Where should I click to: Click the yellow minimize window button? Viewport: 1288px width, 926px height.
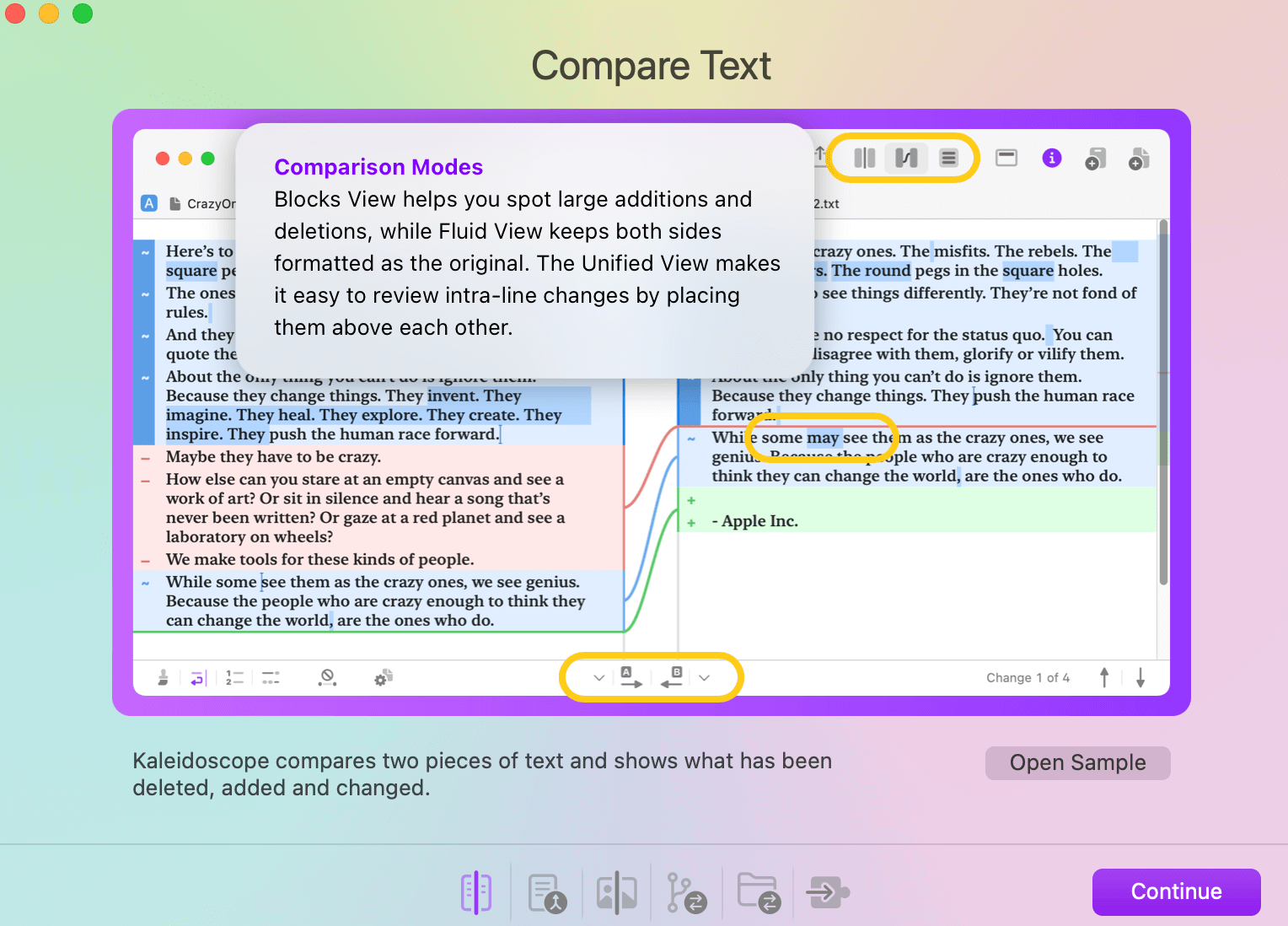click(49, 13)
